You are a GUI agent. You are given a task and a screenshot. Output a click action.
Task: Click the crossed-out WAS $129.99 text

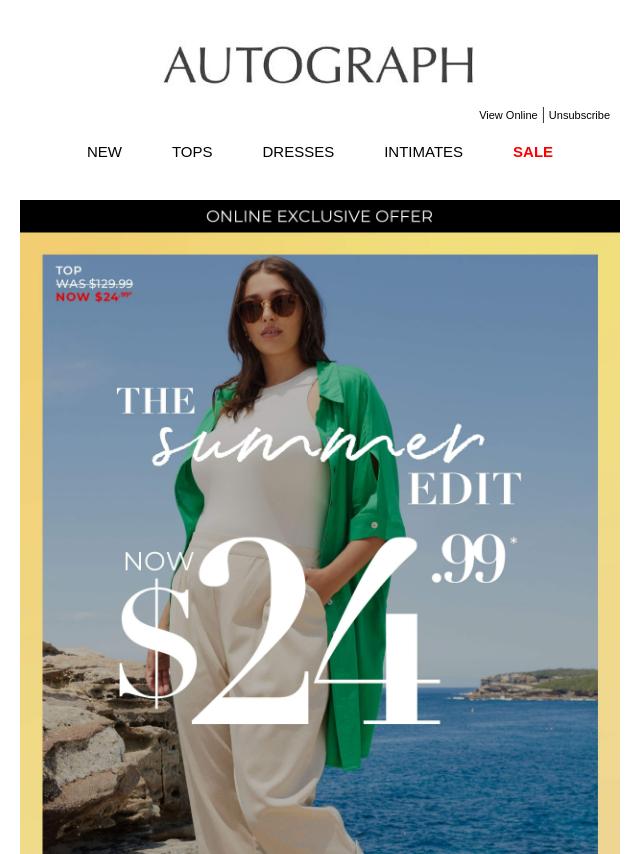(x=94, y=284)
